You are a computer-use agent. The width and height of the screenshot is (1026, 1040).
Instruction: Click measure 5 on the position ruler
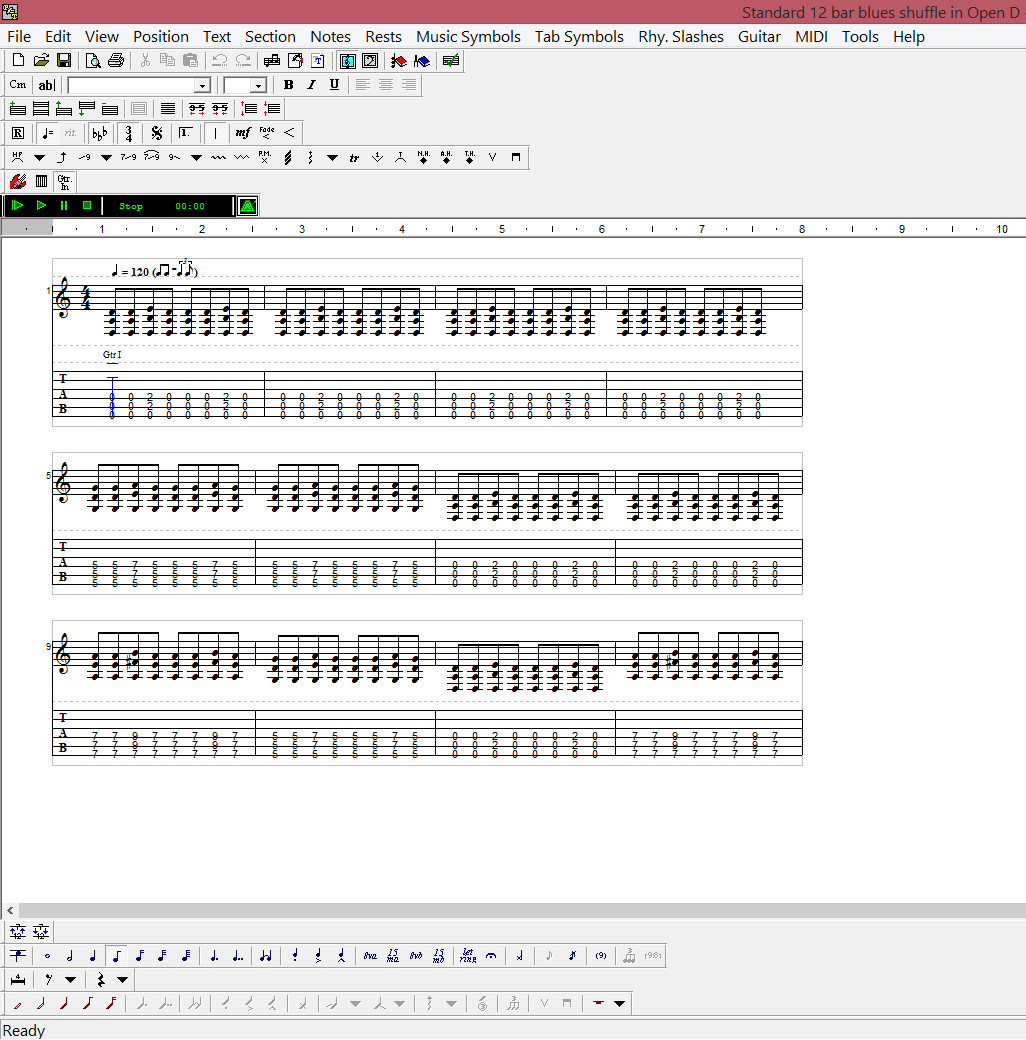[501, 228]
